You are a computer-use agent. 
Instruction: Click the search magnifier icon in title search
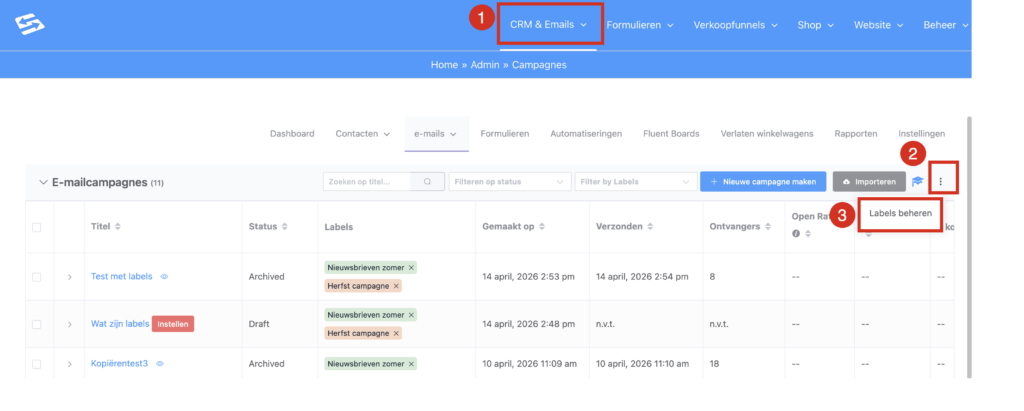click(x=428, y=182)
